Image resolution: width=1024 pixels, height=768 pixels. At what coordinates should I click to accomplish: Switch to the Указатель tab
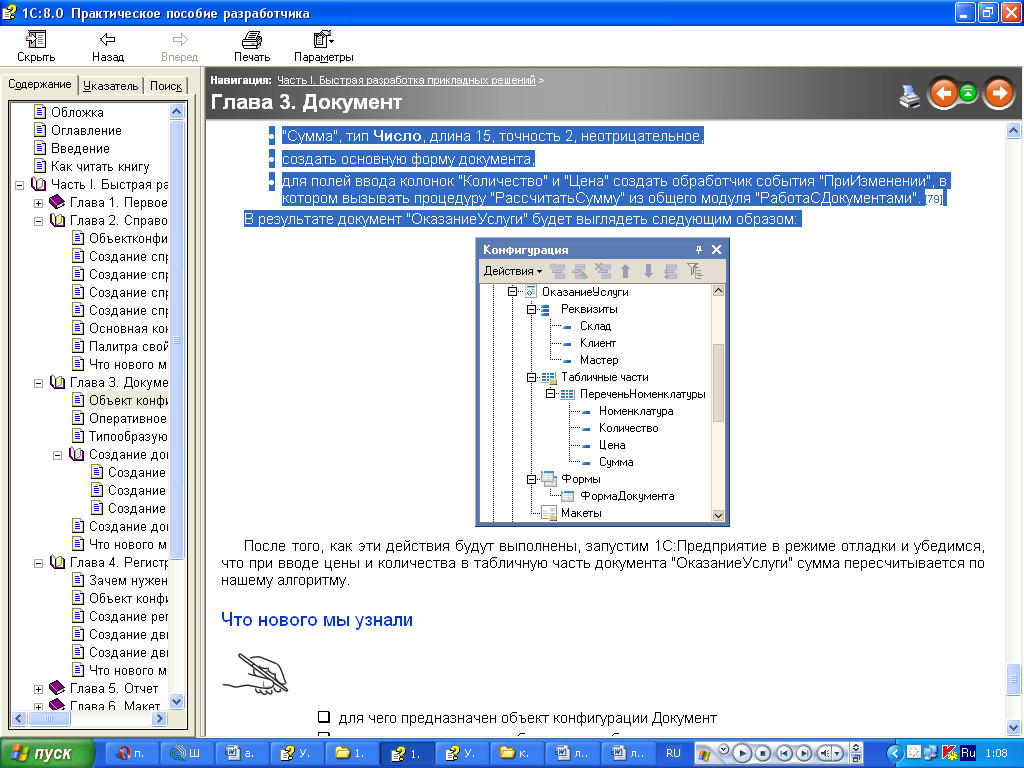tap(111, 86)
